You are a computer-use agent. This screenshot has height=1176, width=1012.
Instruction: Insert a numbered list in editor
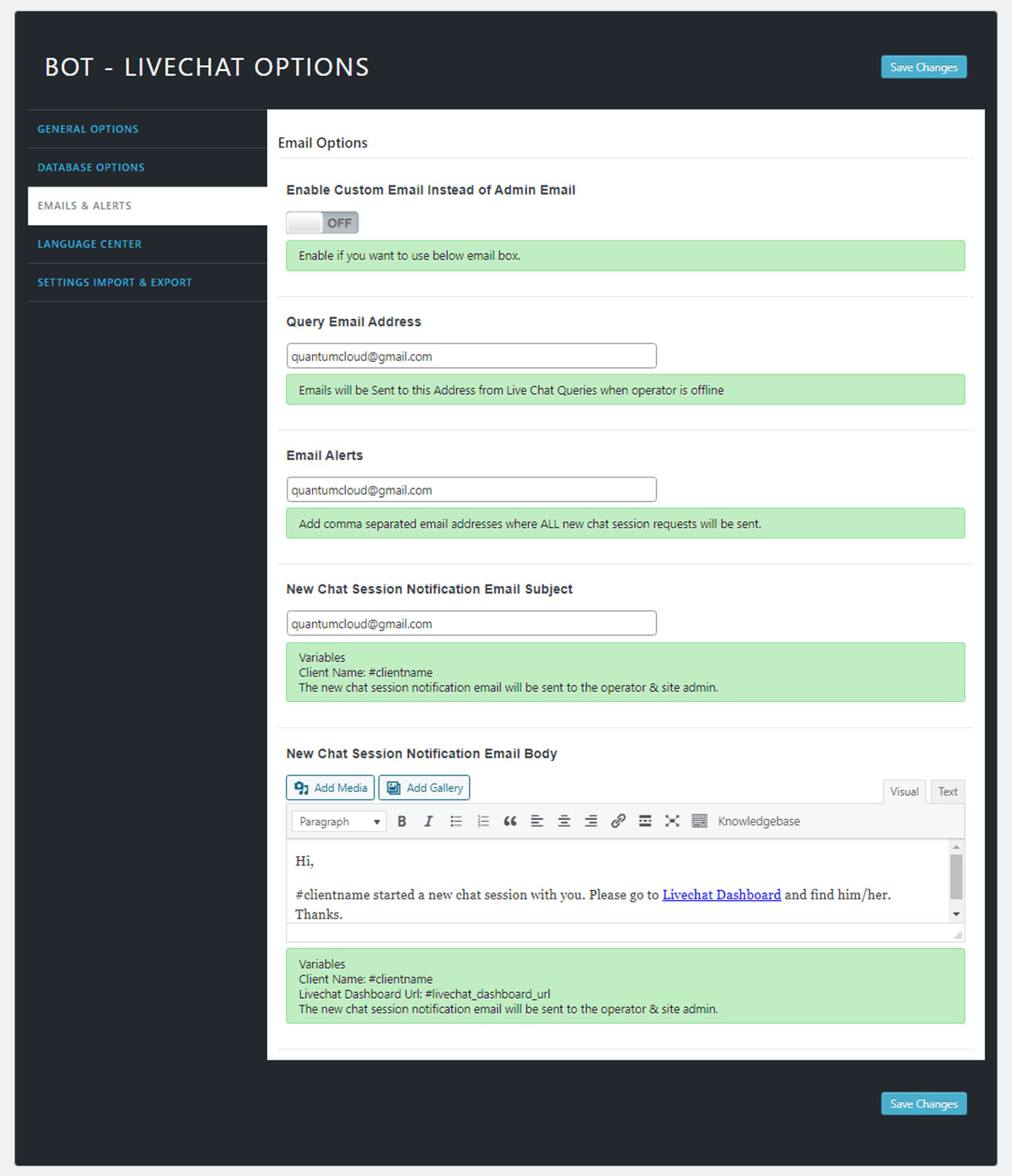click(x=483, y=822)
